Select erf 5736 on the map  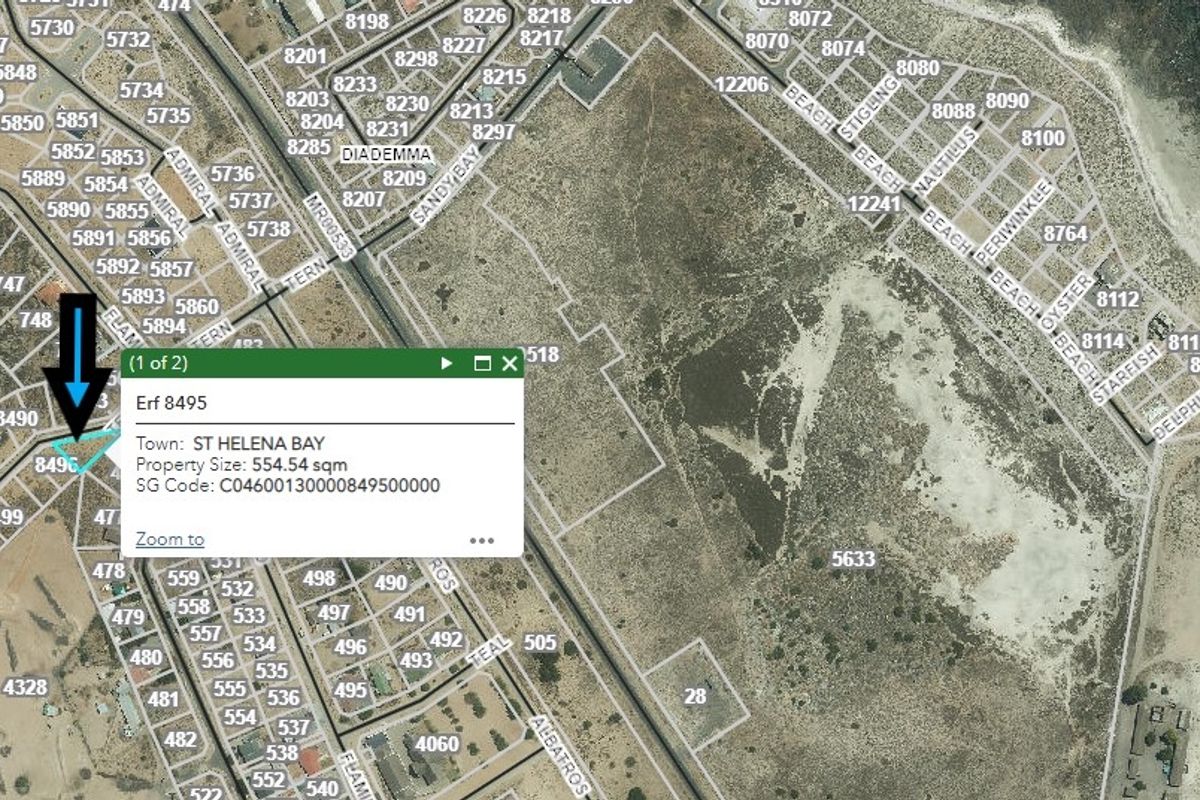(x=232, y=174)
